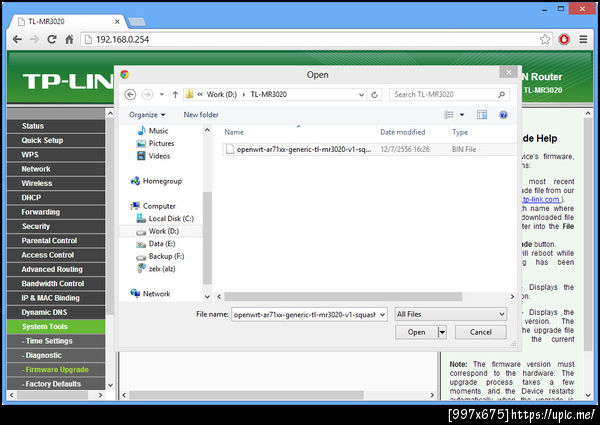Open the Bandwidth Control menu item

click(x=56, y=284)
